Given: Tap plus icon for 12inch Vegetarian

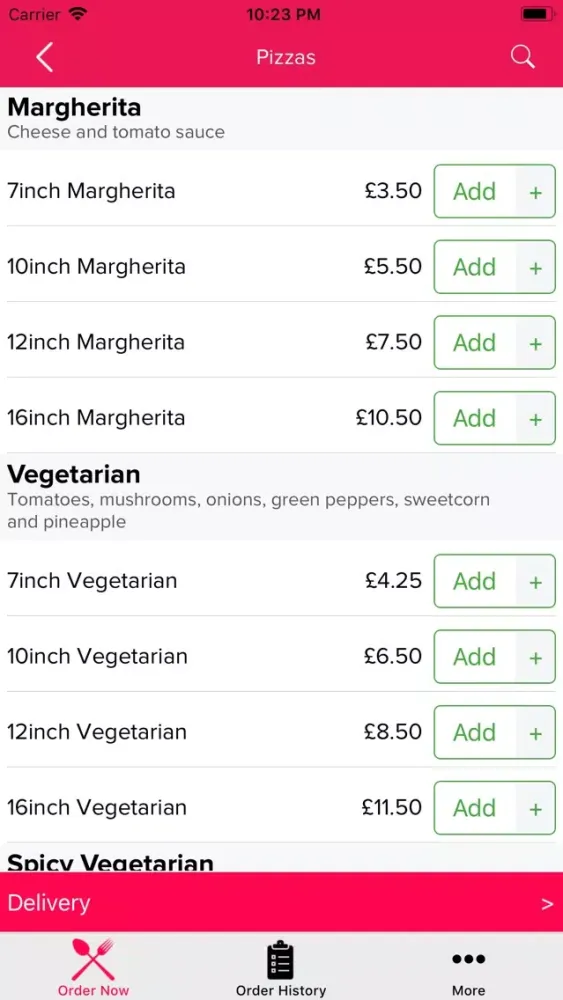Looking at the screenshot, I should pos(536,732).
